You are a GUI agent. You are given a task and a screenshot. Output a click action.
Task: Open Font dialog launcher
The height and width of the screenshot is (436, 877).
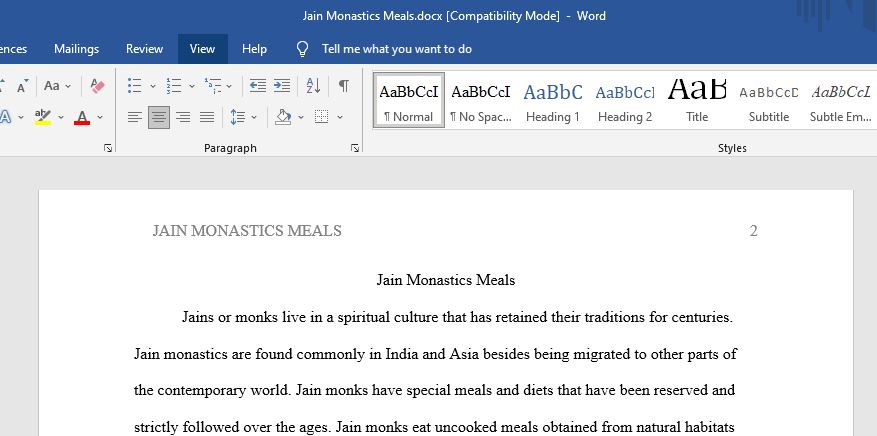point(108,148)
